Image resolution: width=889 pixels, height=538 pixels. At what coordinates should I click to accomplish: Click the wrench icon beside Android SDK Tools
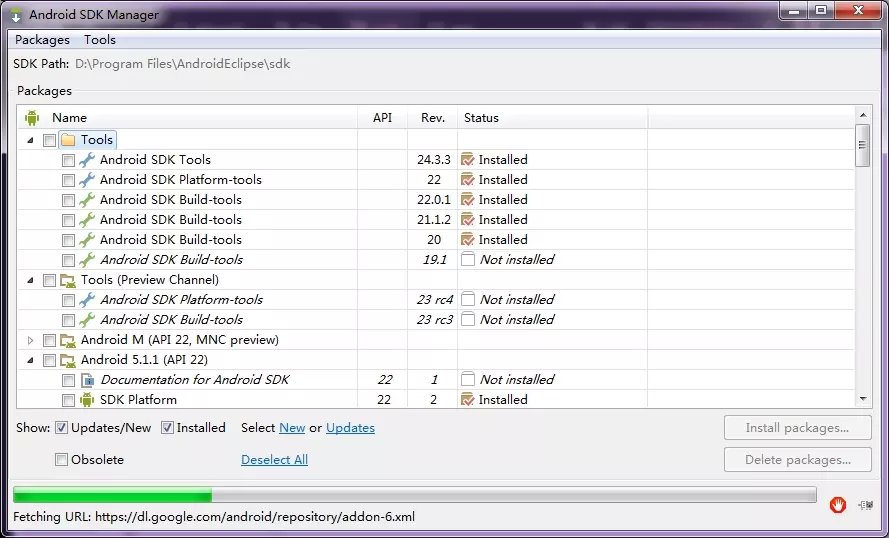coord(87,160)
